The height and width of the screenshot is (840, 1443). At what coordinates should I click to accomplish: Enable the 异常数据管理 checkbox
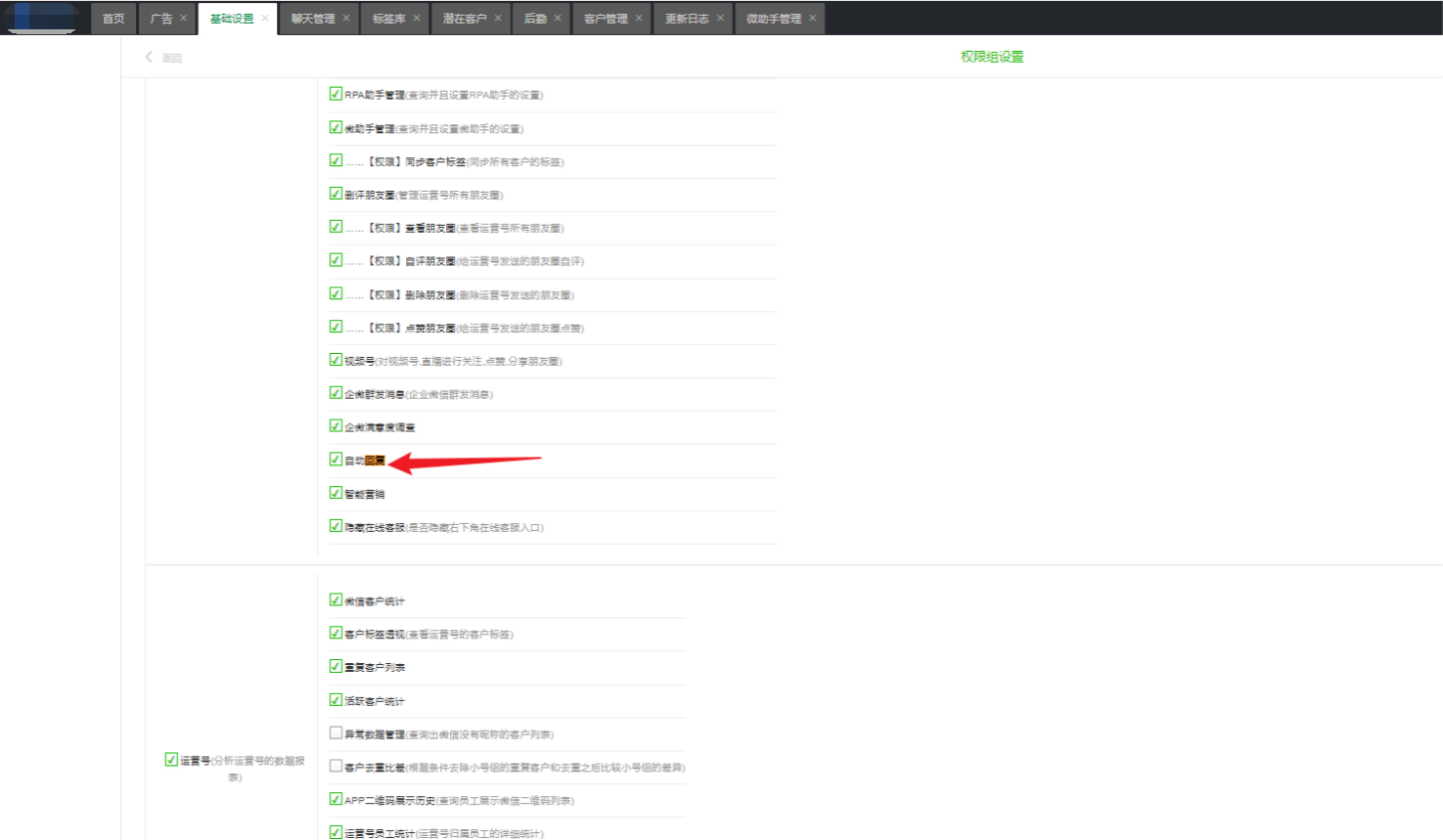[336, 732]
